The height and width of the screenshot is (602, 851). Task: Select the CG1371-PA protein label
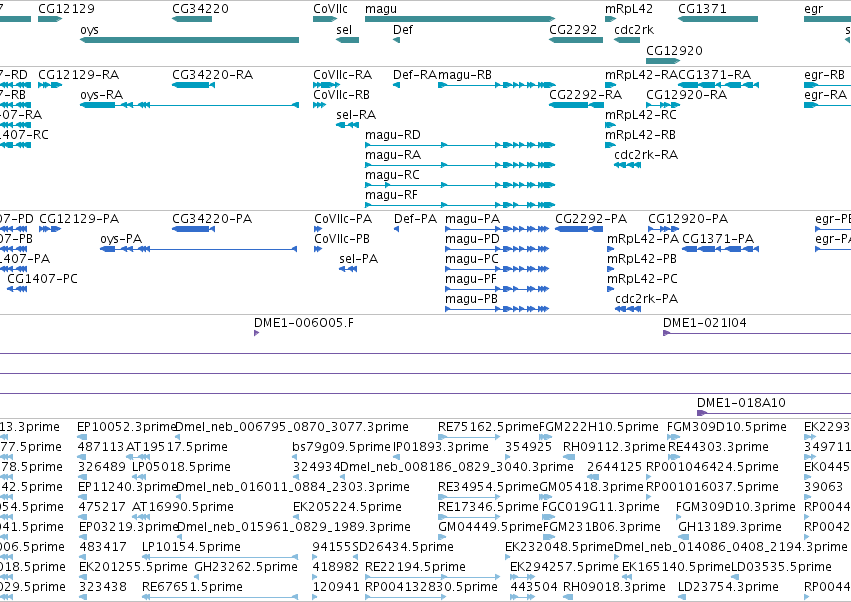[x=718, y=239]
